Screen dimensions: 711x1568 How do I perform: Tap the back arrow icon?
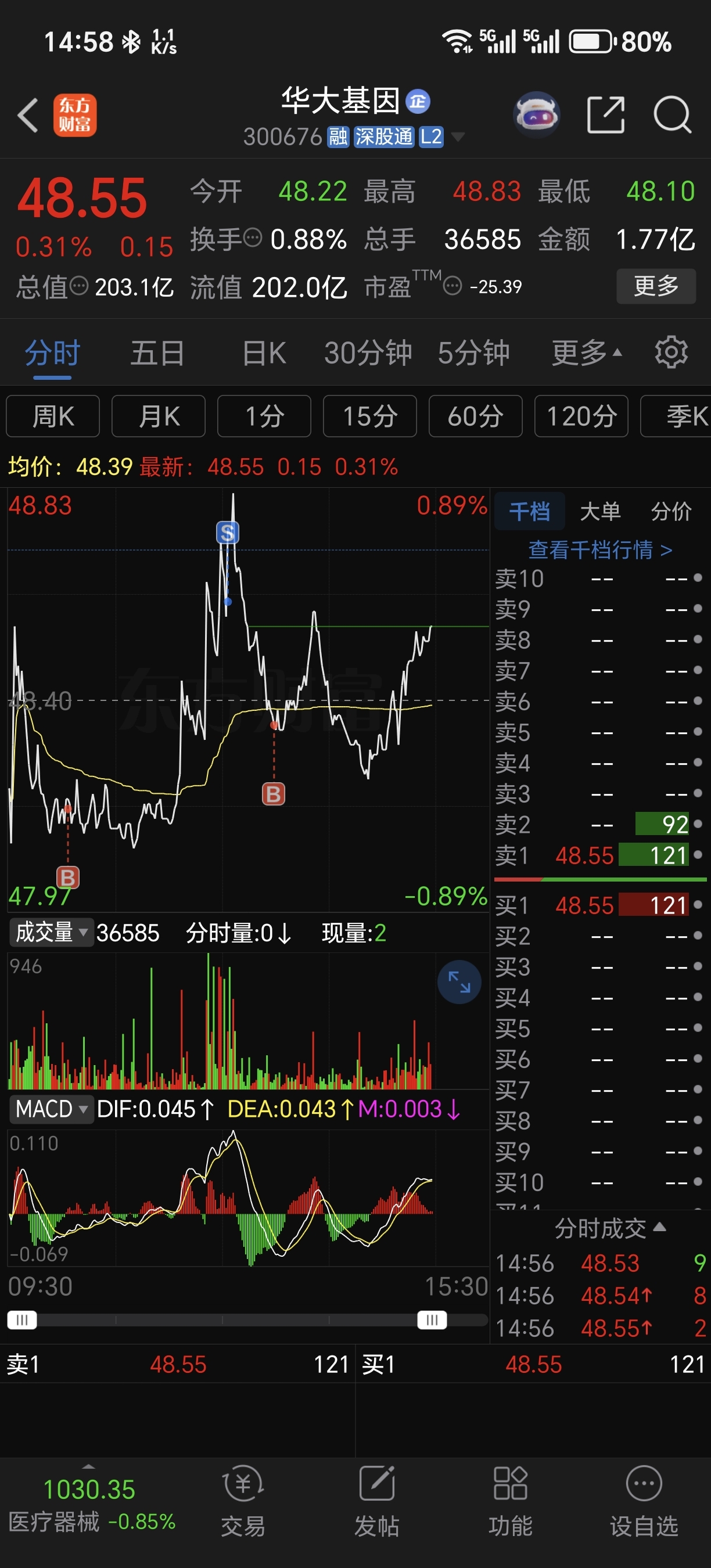[x=28, y=114]
